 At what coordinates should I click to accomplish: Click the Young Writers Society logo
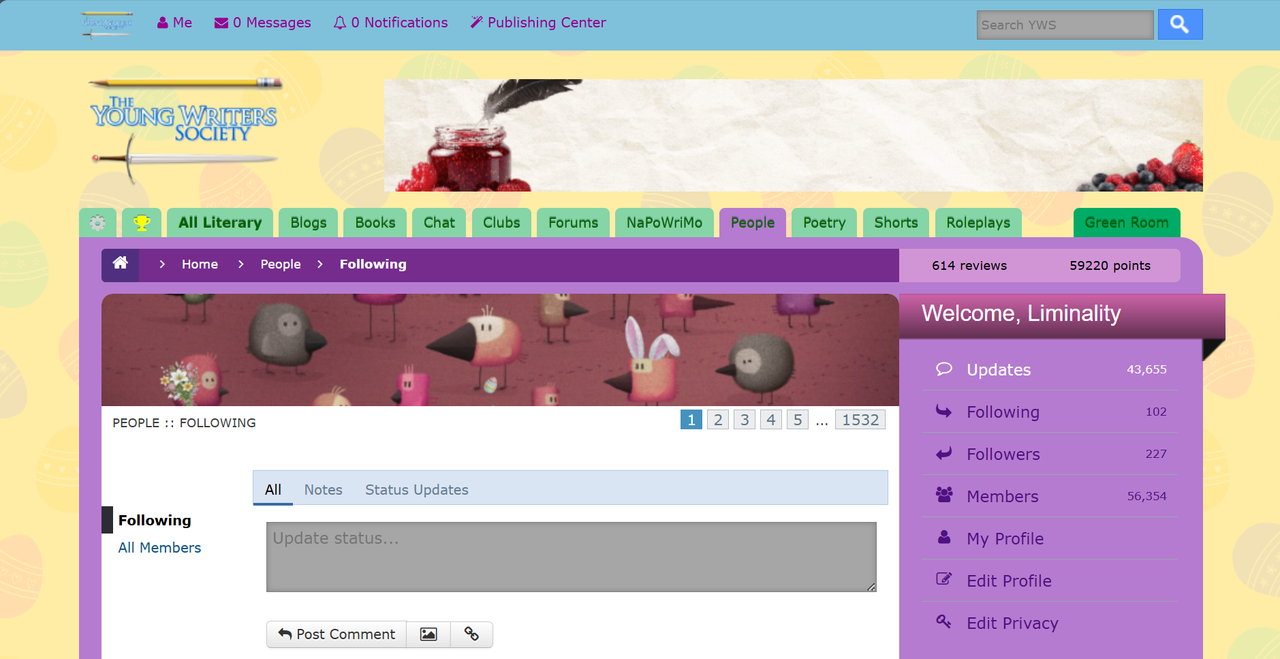183,130
